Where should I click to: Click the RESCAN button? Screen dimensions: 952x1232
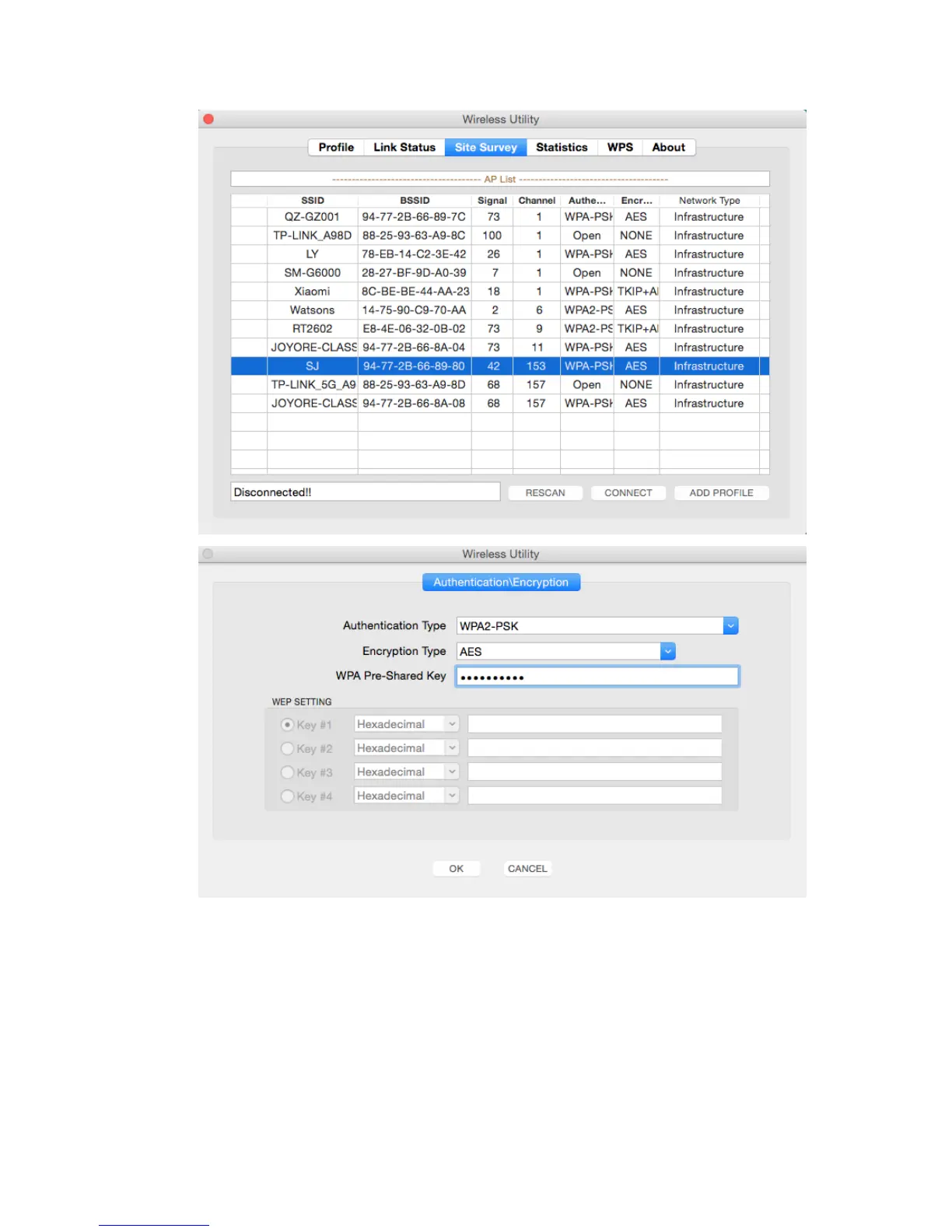tap(545, 492)
